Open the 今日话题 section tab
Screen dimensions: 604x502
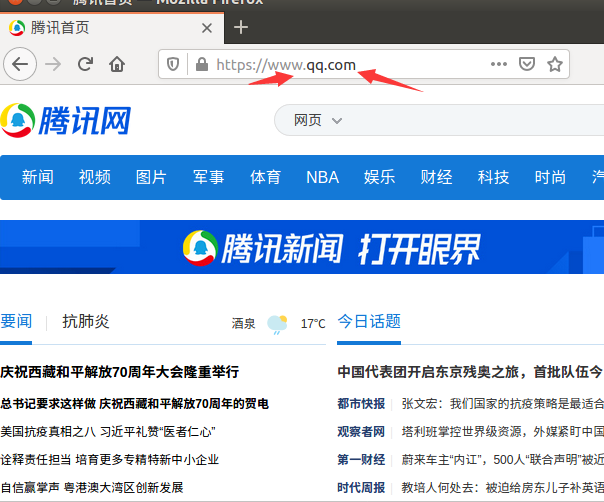click(x=369, y=321)
